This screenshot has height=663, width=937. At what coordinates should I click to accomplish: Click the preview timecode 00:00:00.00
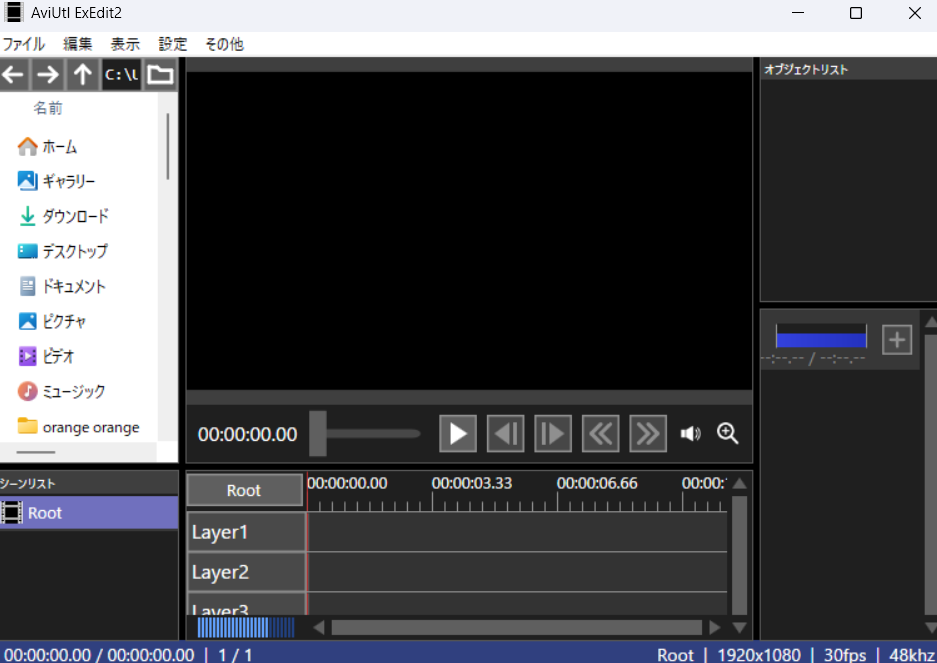(247, 434)
